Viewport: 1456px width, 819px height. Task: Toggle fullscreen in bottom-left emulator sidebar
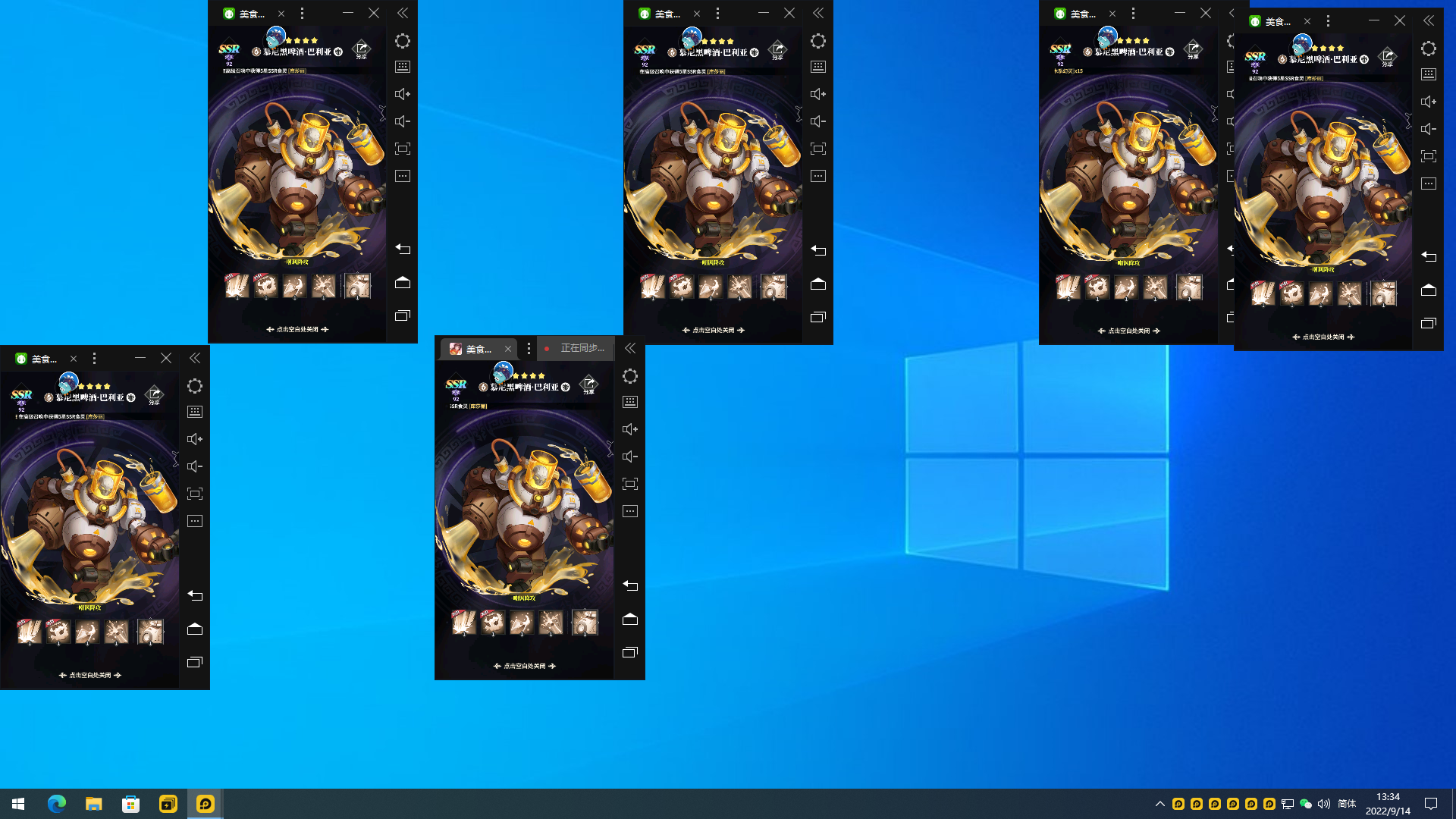(195, 494)
